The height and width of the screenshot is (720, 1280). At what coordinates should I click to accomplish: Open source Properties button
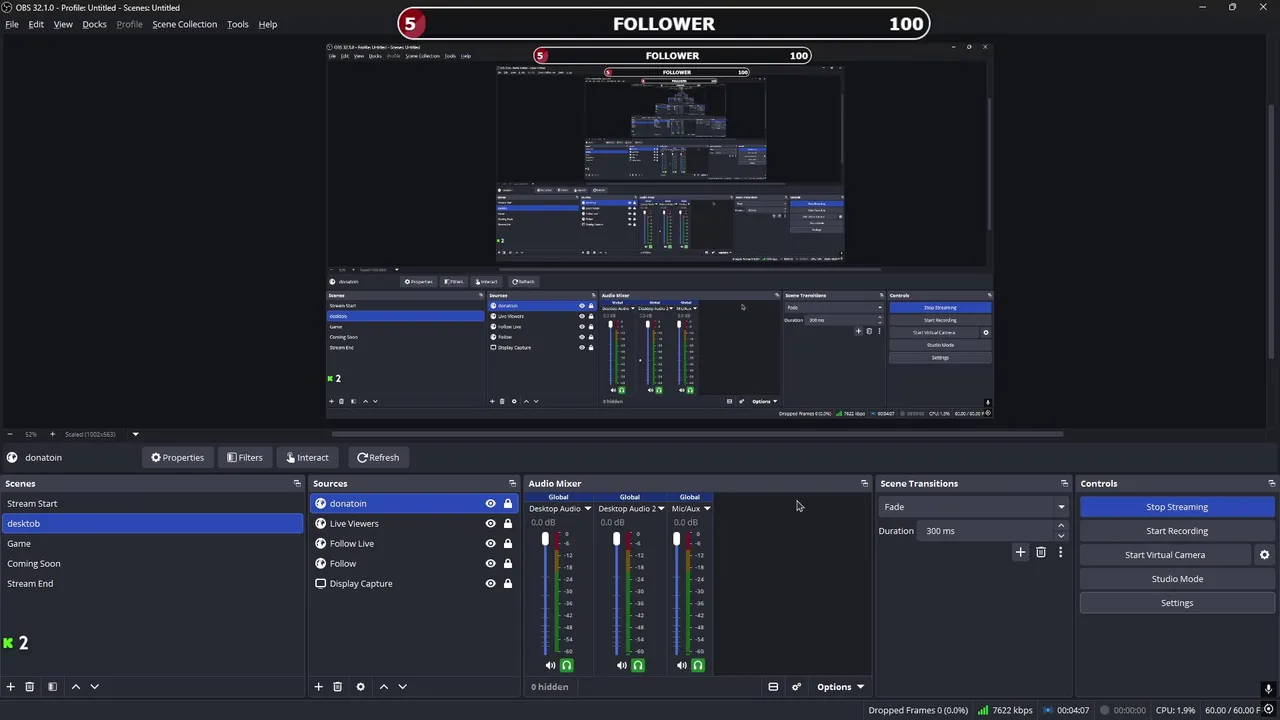click(x=177, y=458)
